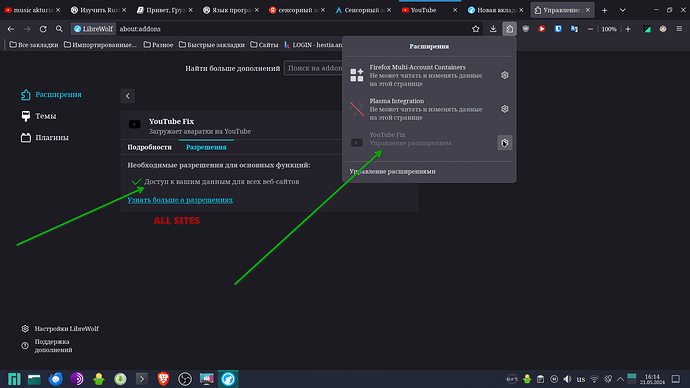Open 'Узнать больше о разрешениях' link
This screenshot has width=690, height=388.
(x=180, y=200)
